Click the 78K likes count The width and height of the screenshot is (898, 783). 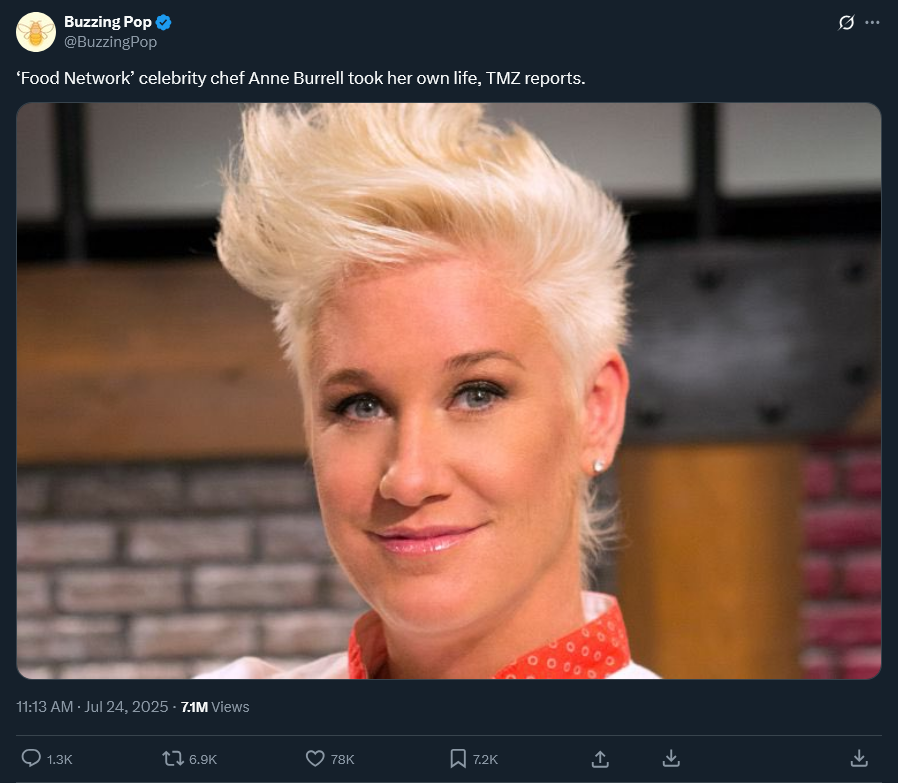click(342, 760)
